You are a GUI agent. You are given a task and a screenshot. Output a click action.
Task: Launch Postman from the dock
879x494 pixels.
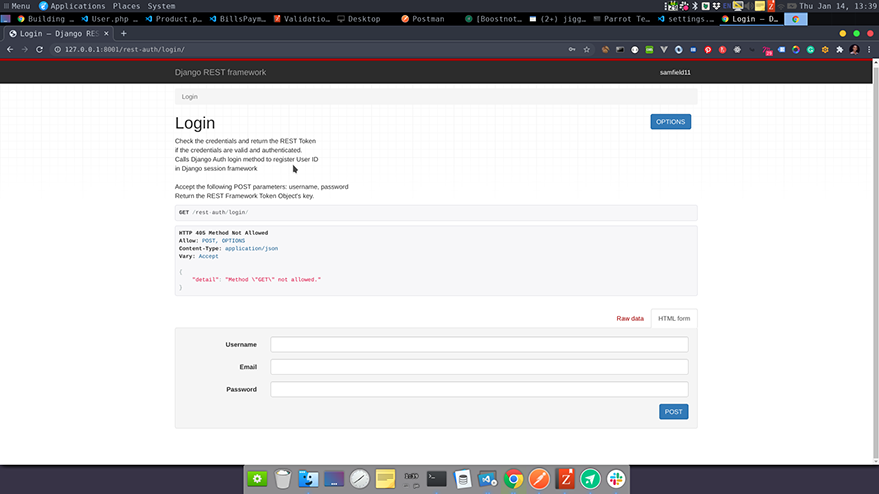539,479
